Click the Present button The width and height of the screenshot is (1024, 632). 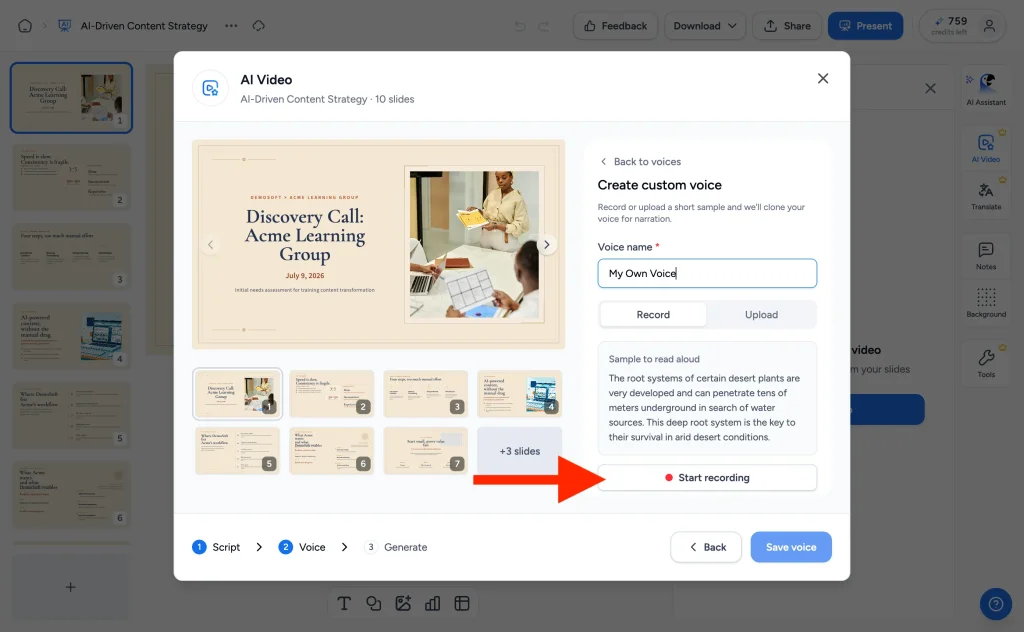[x=865, y=26]
